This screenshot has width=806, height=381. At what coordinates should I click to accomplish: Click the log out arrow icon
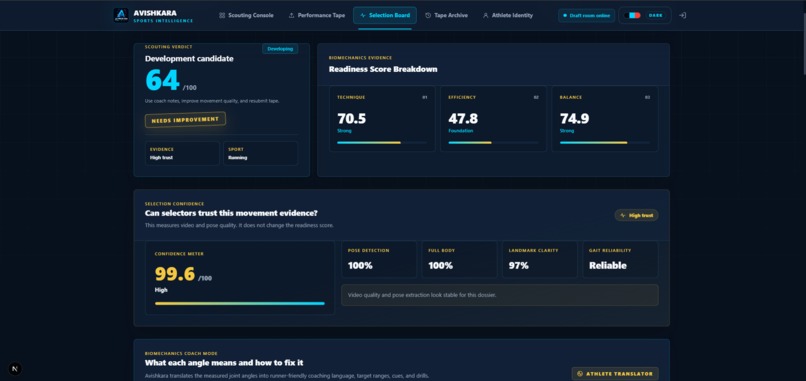tap(682, 15)
